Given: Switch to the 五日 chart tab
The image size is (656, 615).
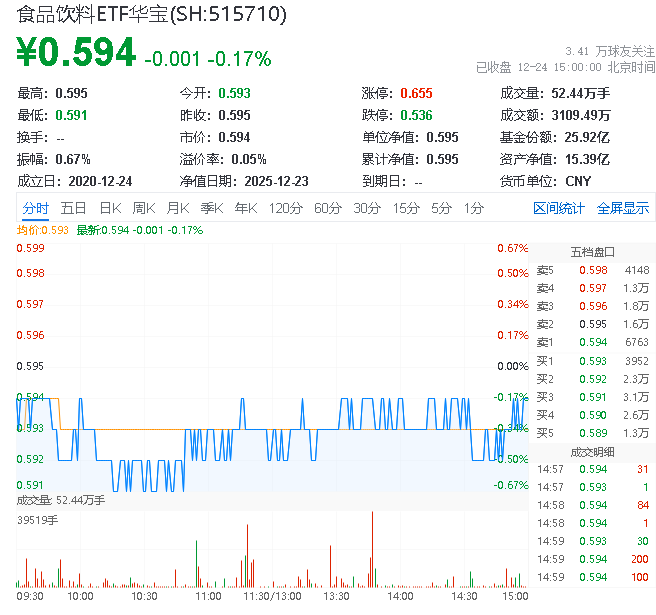Looking at the screenshot, I should coord(73,208).
